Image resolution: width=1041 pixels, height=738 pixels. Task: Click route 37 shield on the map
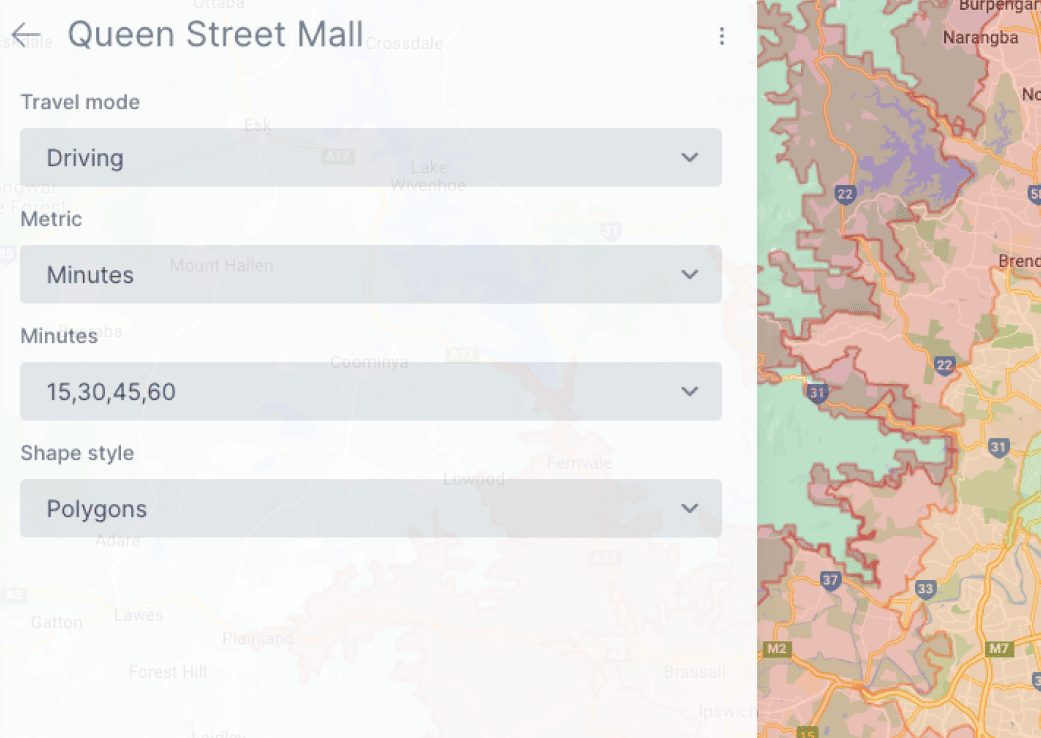(x=830, y=580)
